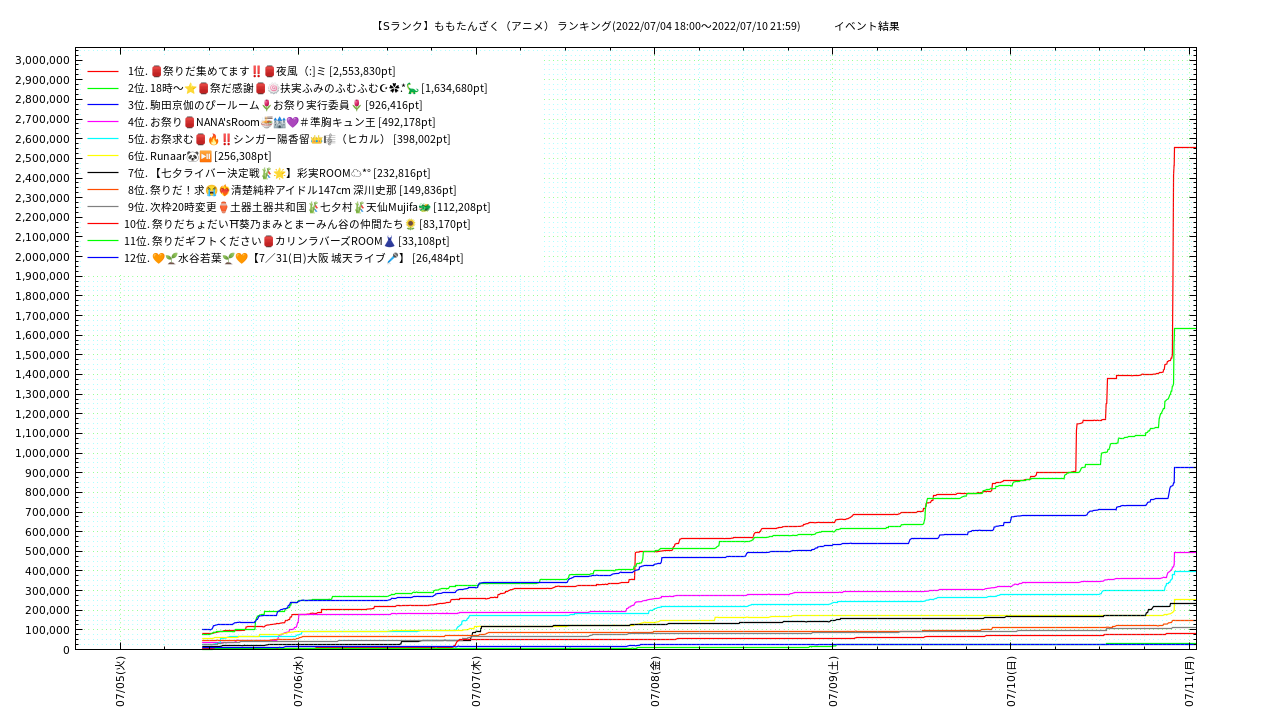Click the y-axis value 1,300,000
The width and height of the screenshot is (1280, 720).
(x=42, y=394)
